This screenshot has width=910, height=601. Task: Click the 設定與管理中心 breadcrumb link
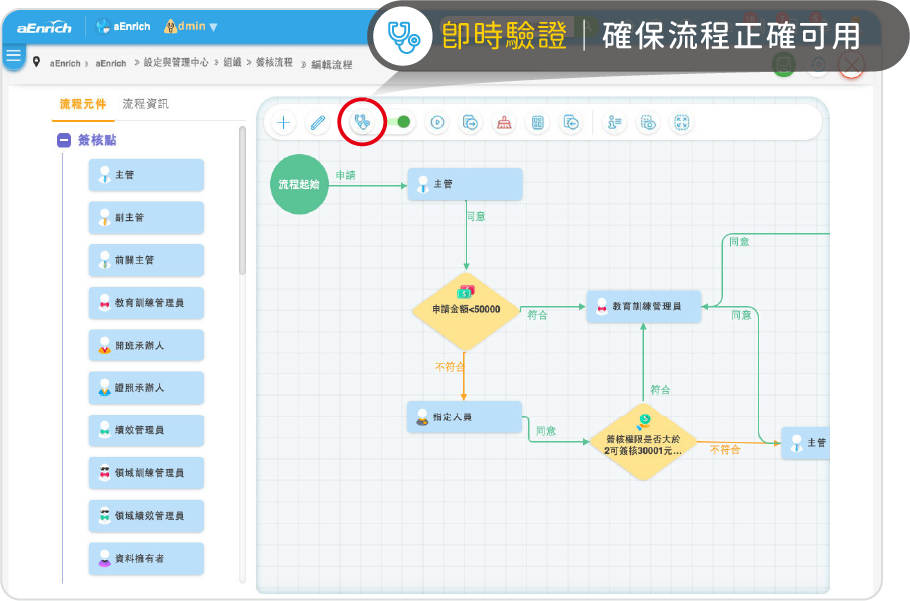[176, 62]
